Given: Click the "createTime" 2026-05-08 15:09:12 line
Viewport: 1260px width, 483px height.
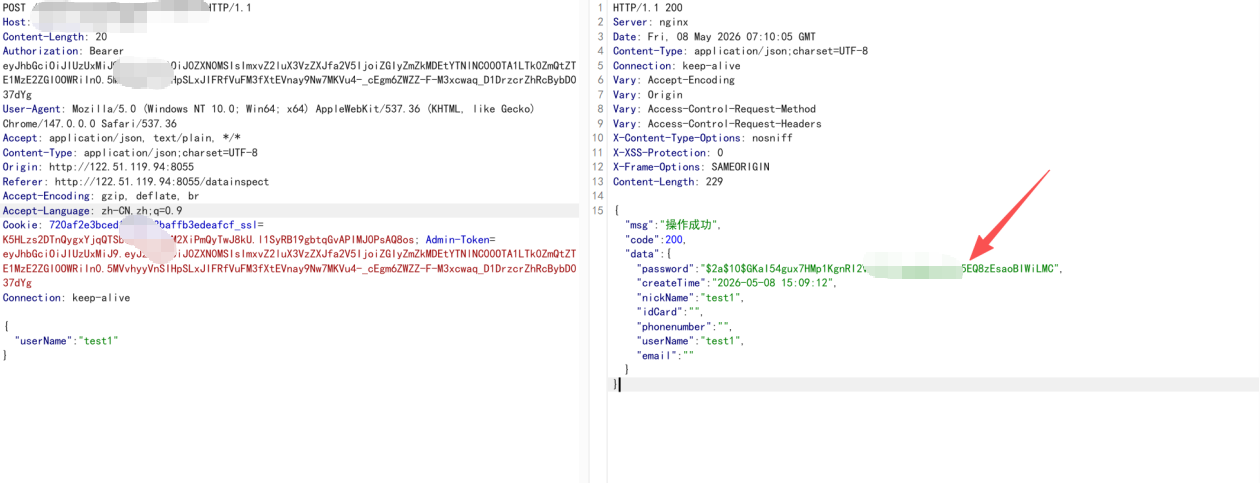Looking at the screenshot, I should [736, 283].
